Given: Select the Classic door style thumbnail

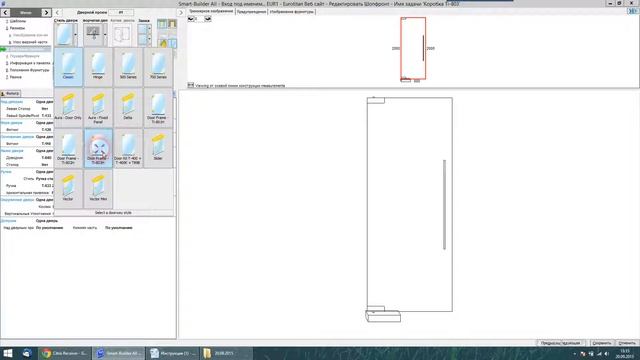Looking at the screenshot, I should pos(68,67).
